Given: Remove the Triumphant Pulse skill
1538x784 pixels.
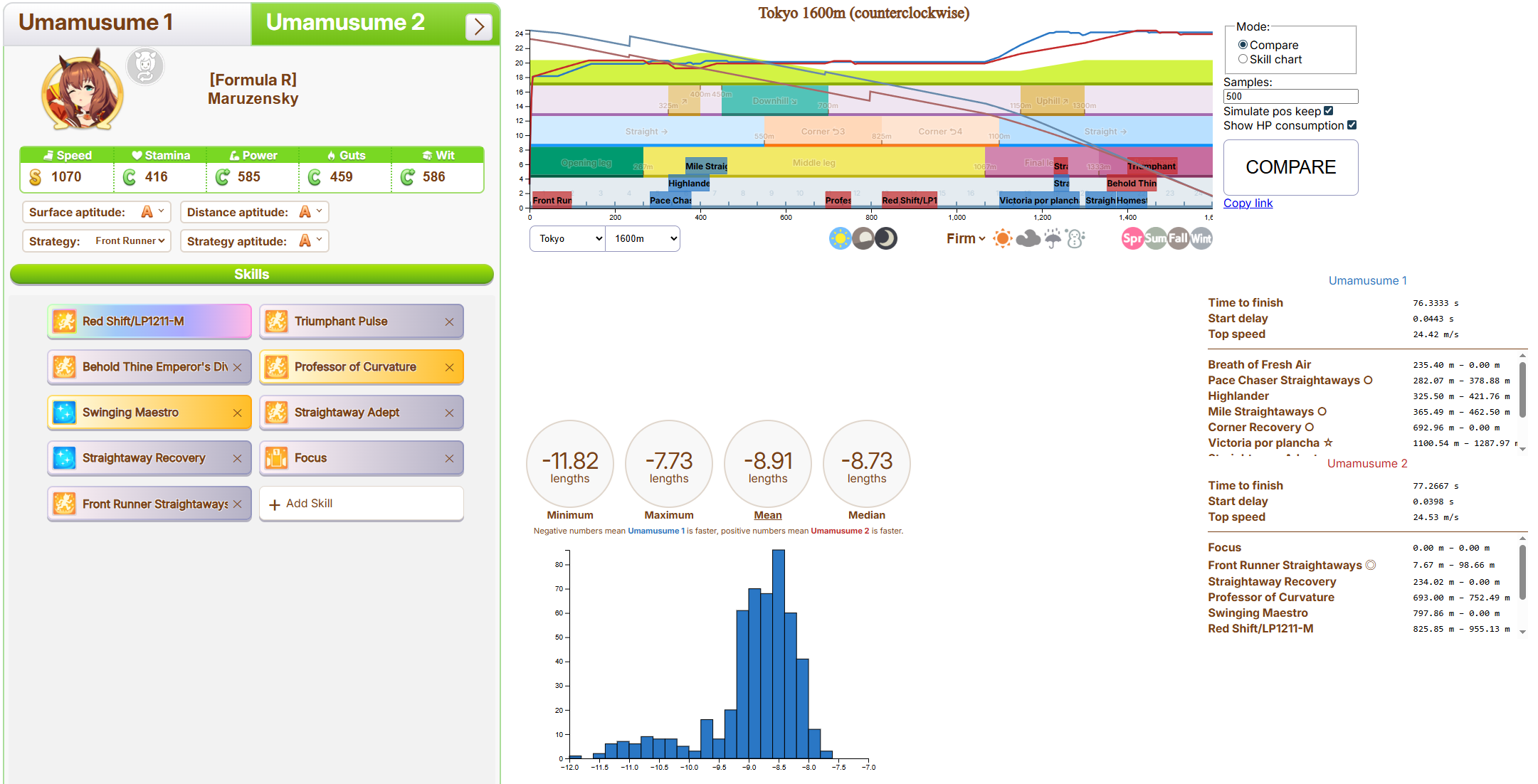Looking at the screenshot, I should point(449,322).
